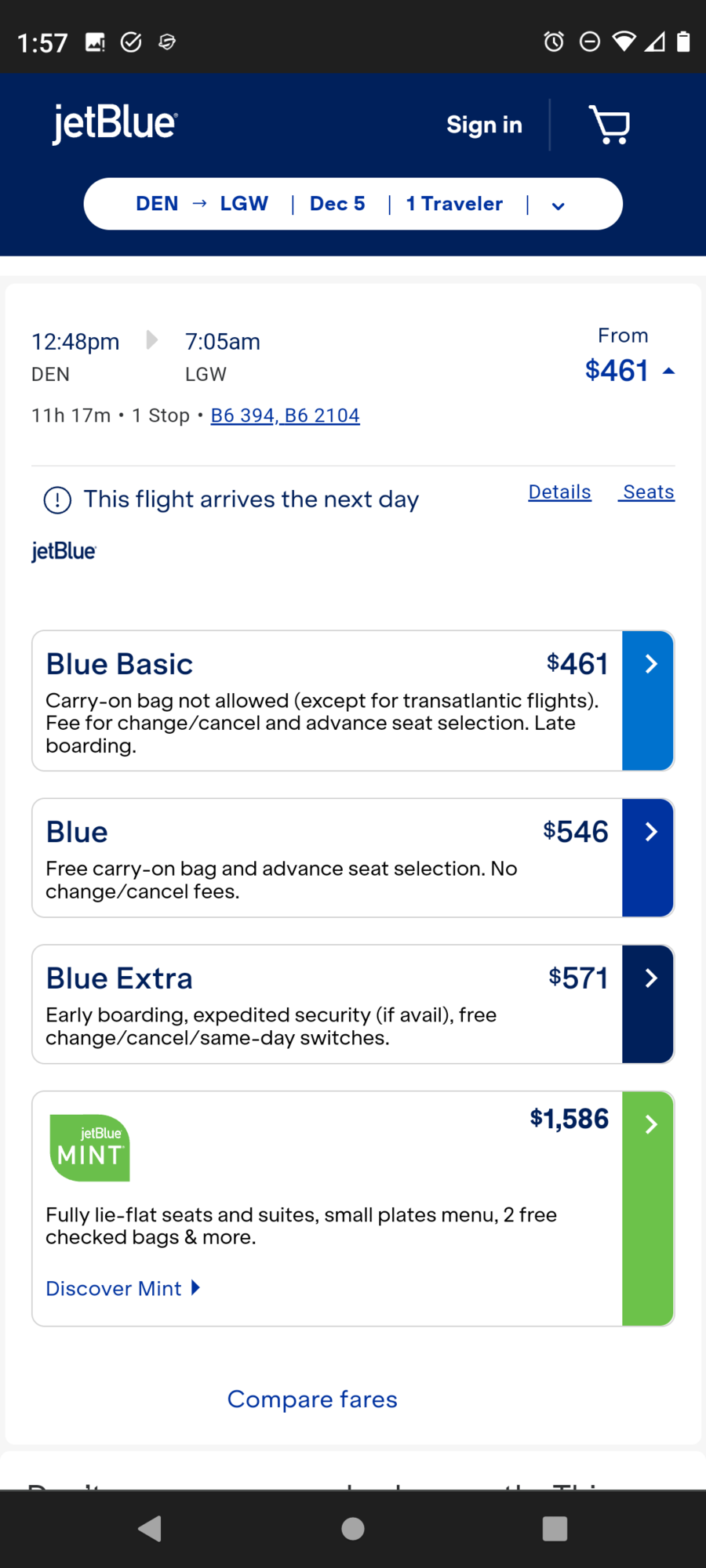Open the flight Details link
Viewport: 706px width, 1568px height.
coord(559,492)
